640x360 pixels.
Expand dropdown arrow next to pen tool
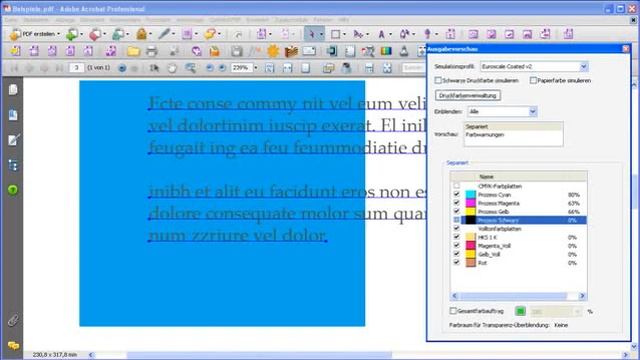tap(173, 34)
